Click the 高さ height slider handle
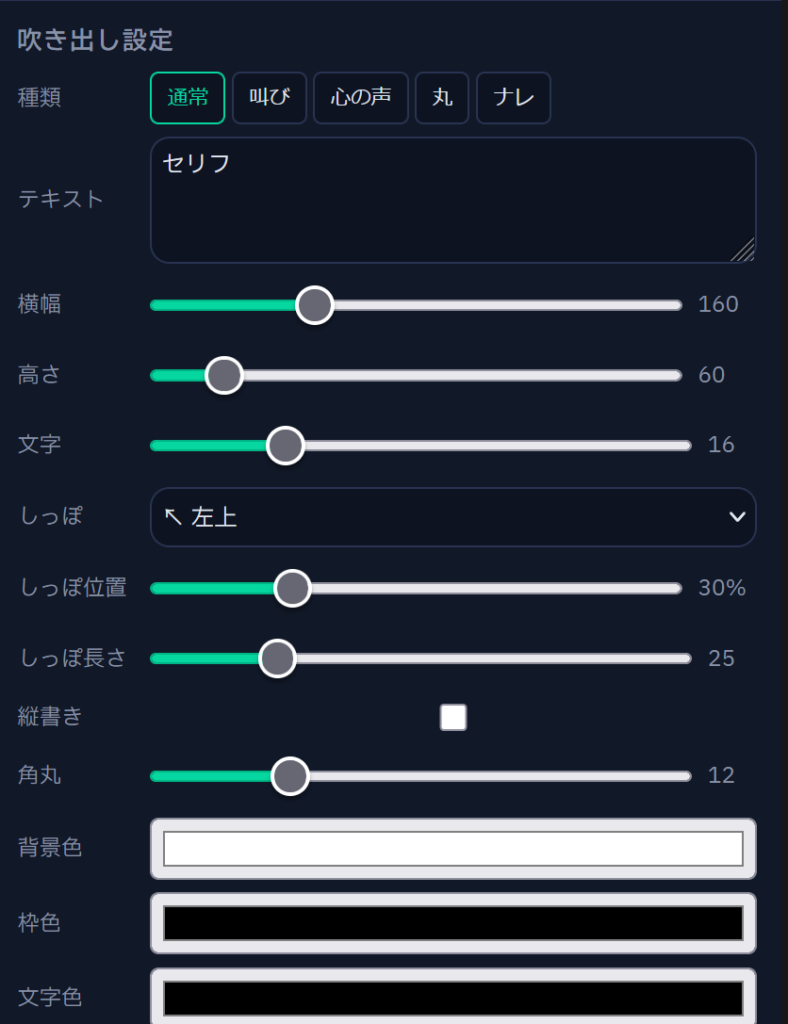The image size is (788, 1024). click(224, 375)
